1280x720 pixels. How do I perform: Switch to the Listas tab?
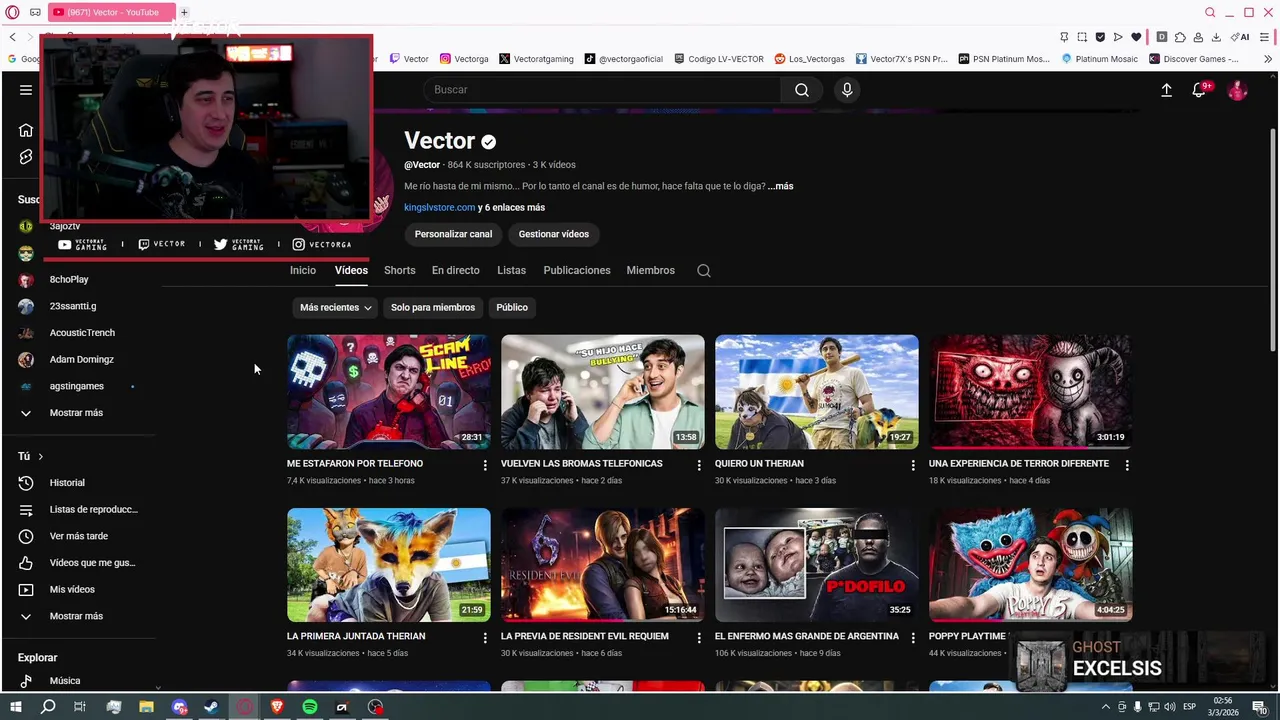pos(511,270)
